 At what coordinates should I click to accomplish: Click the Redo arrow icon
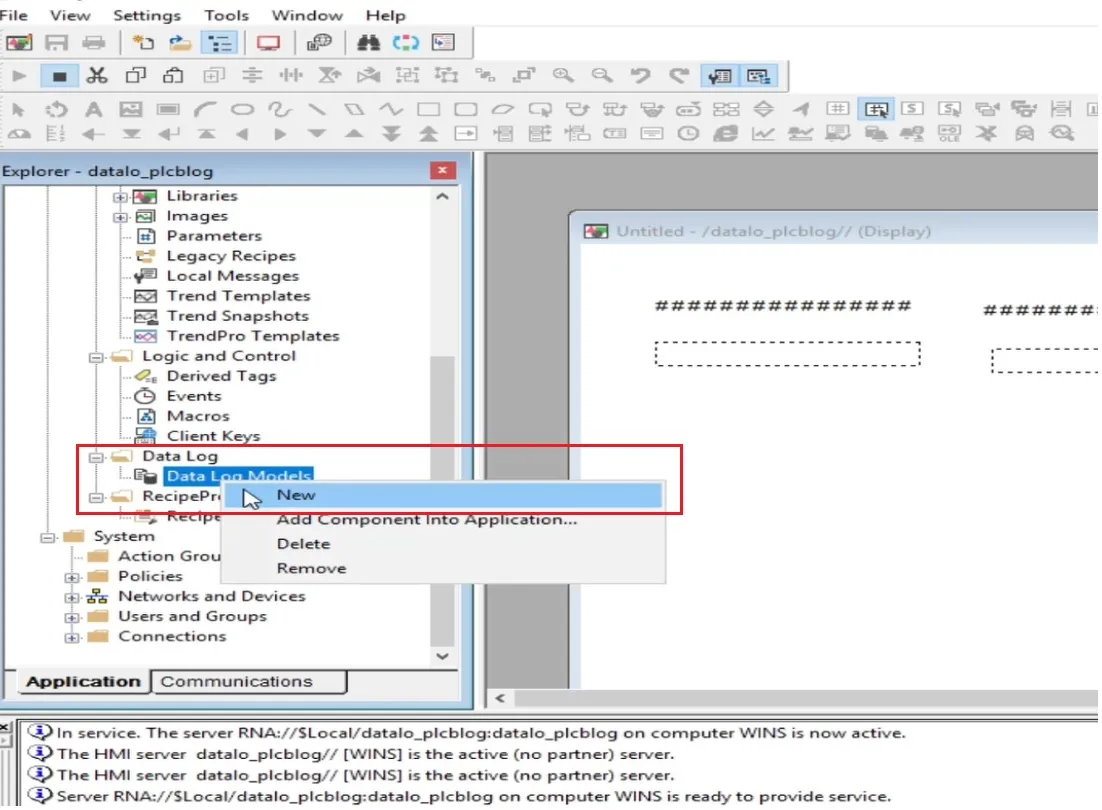tap(678, 75)
